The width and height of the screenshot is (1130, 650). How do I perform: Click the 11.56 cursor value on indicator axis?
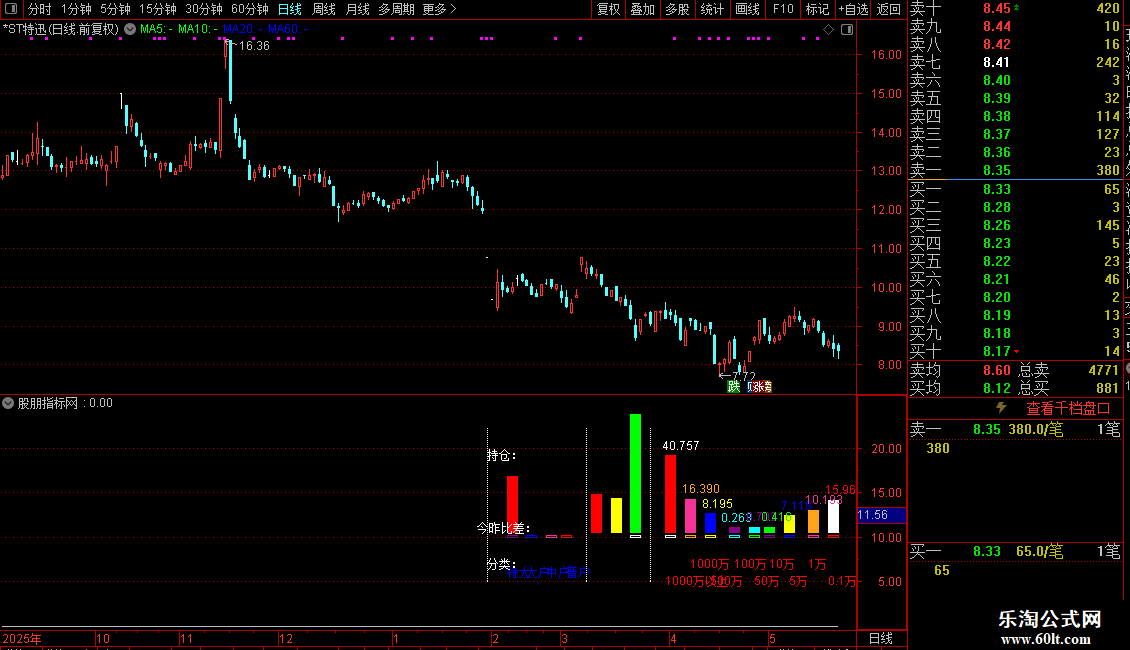[873, 515]
